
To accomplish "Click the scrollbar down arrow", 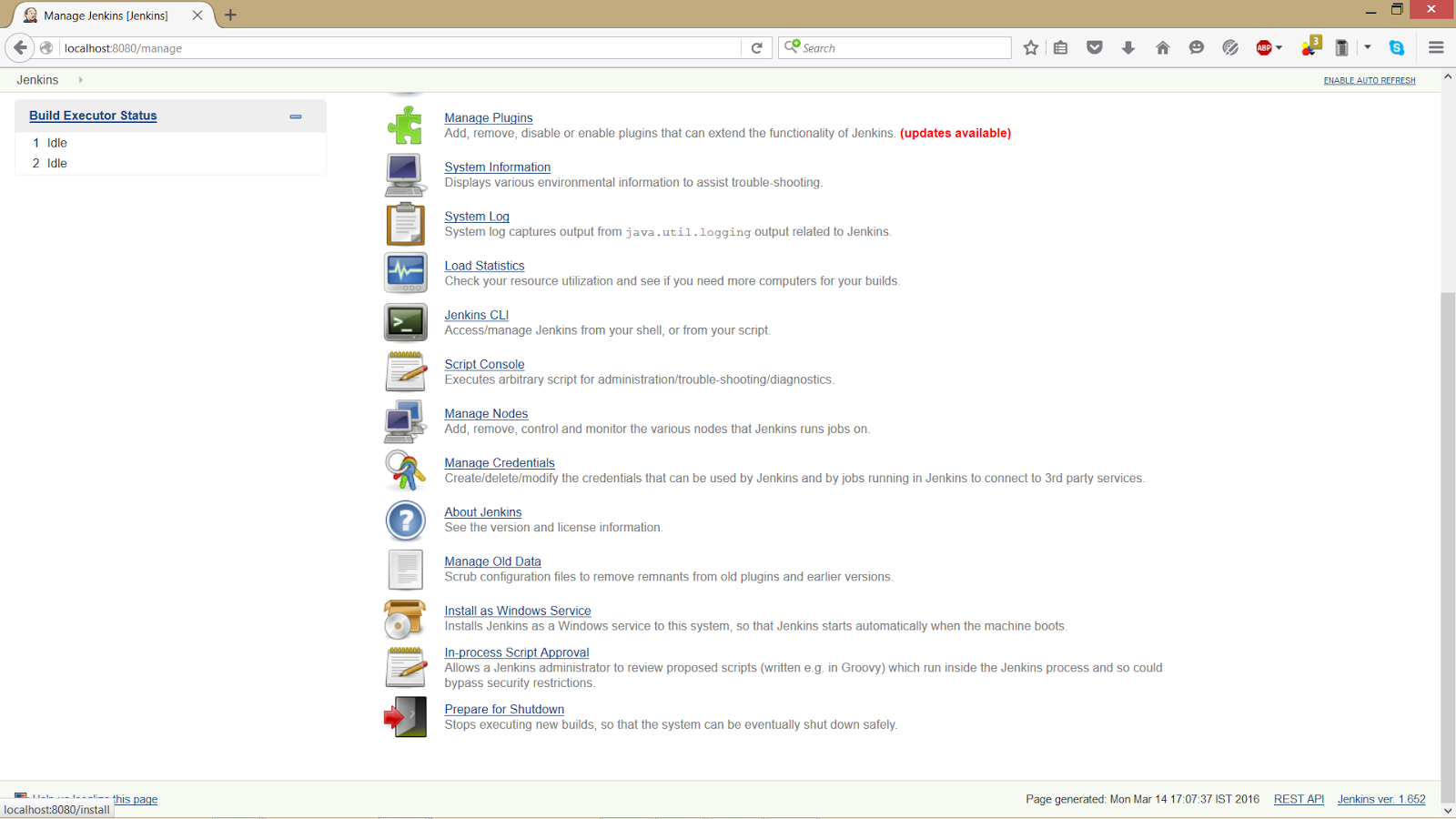I will 1448,811.
